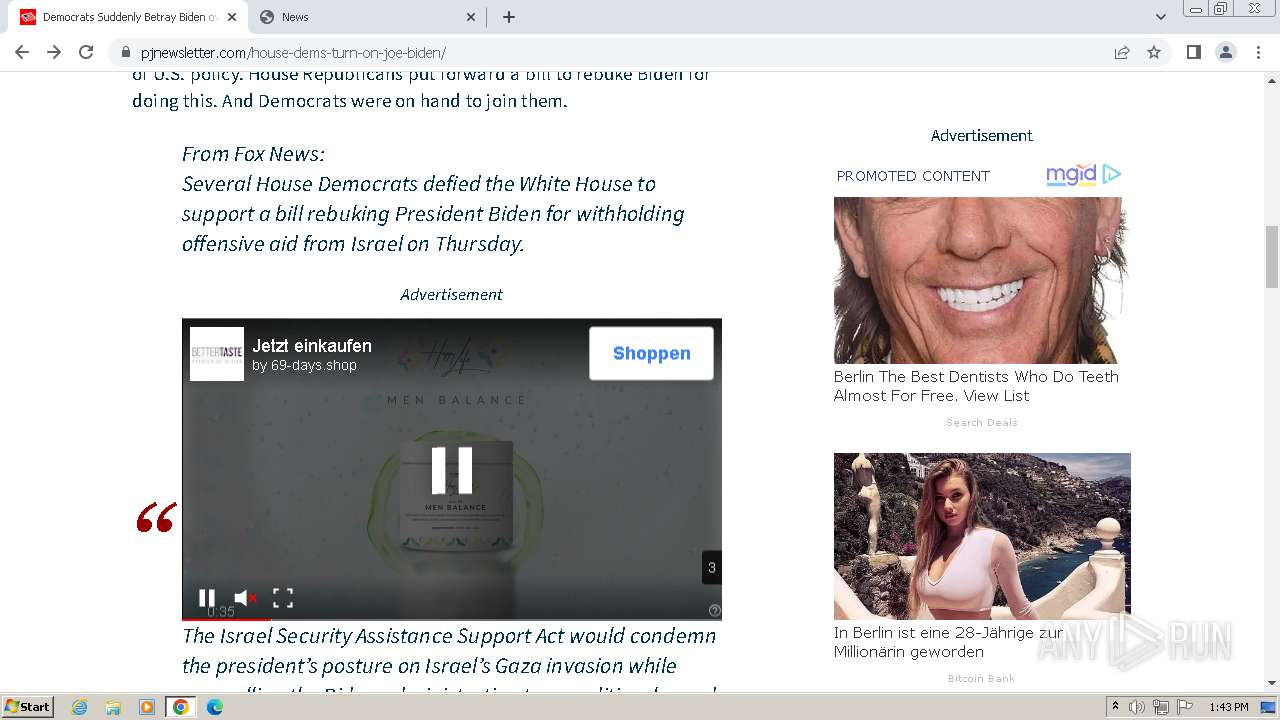
Task: Open video ad help question icon
Action: [714, 610]
